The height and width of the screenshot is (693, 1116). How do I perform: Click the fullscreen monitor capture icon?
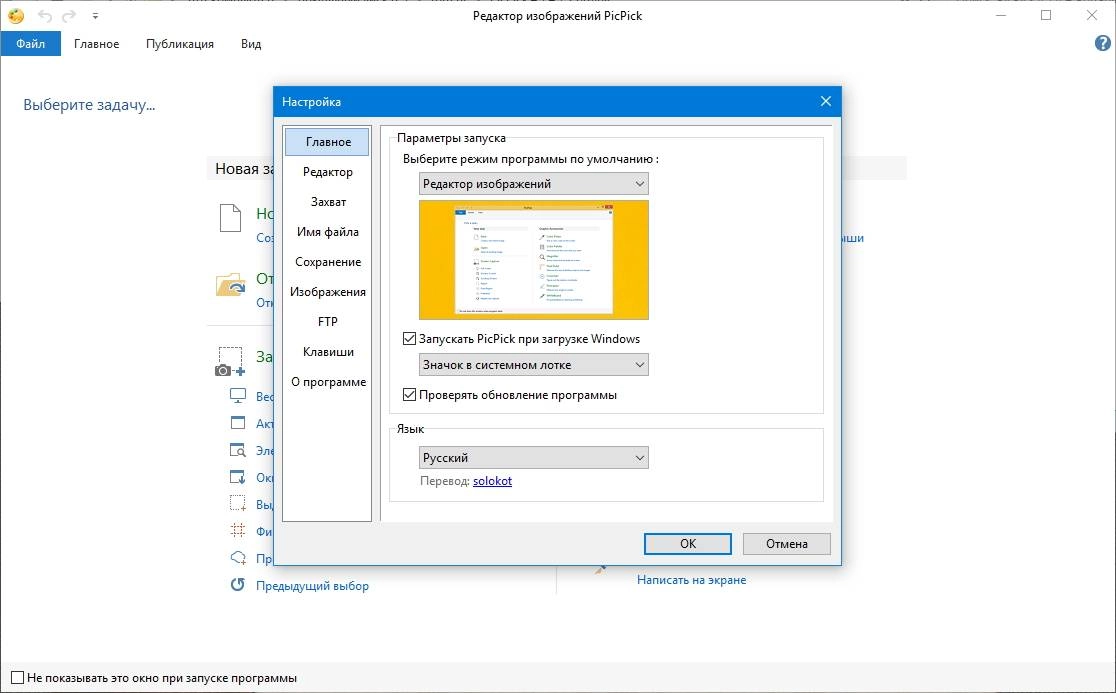tap(238, 396)
